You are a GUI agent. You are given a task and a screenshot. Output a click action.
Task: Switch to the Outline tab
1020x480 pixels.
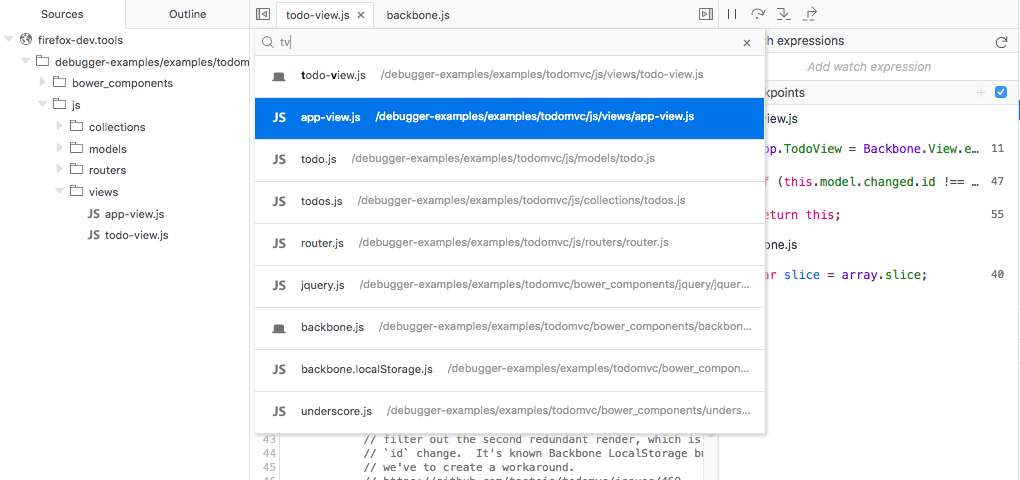point(187,14)
